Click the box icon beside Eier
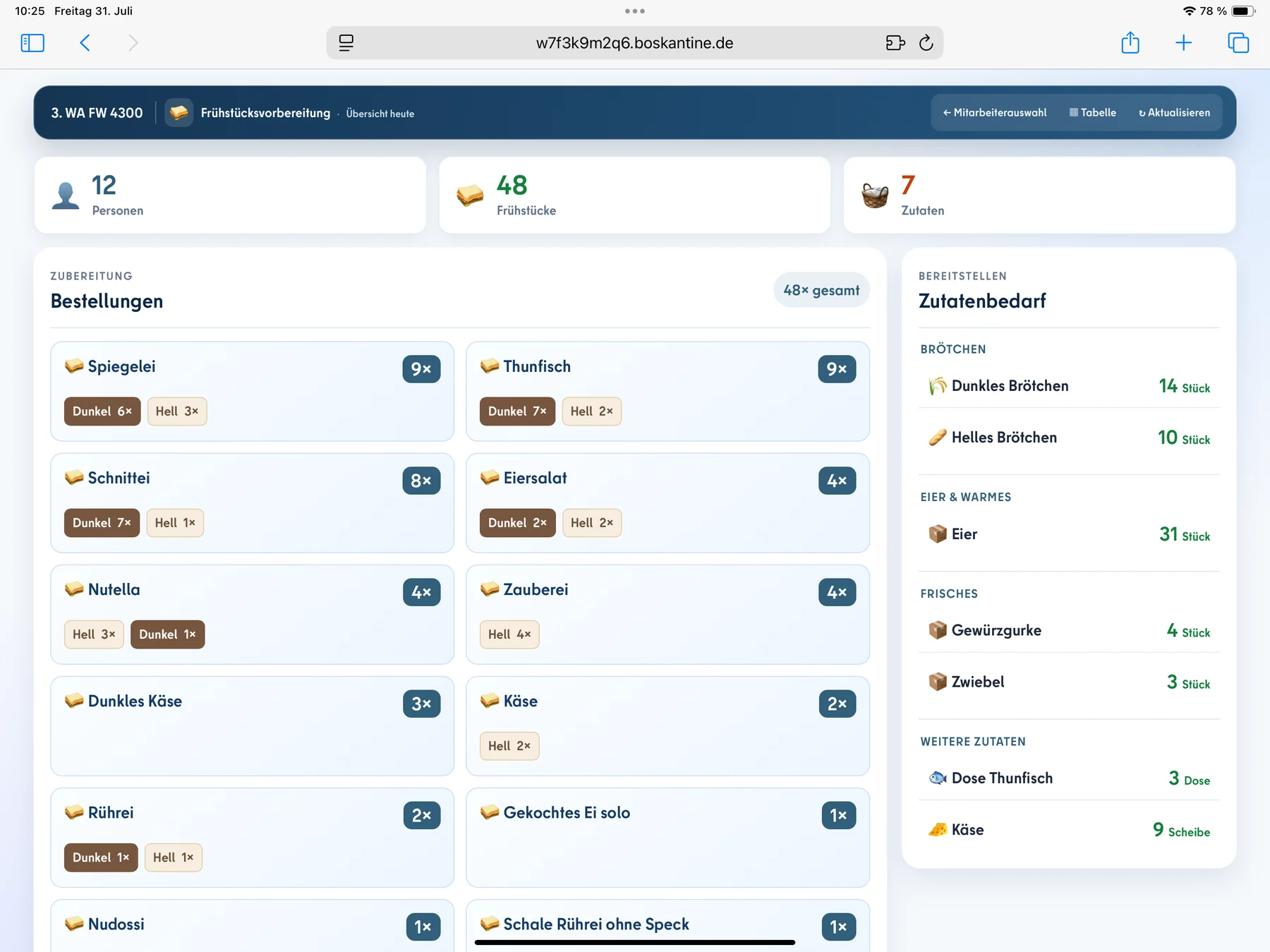Image resolution: width=1270 pixels, height=952 pixels. point(937,534)
